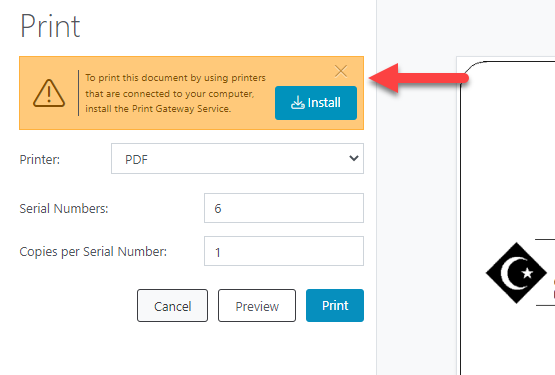
Task: Click the orange banner's vertical divider line
Action: point(78,93)
